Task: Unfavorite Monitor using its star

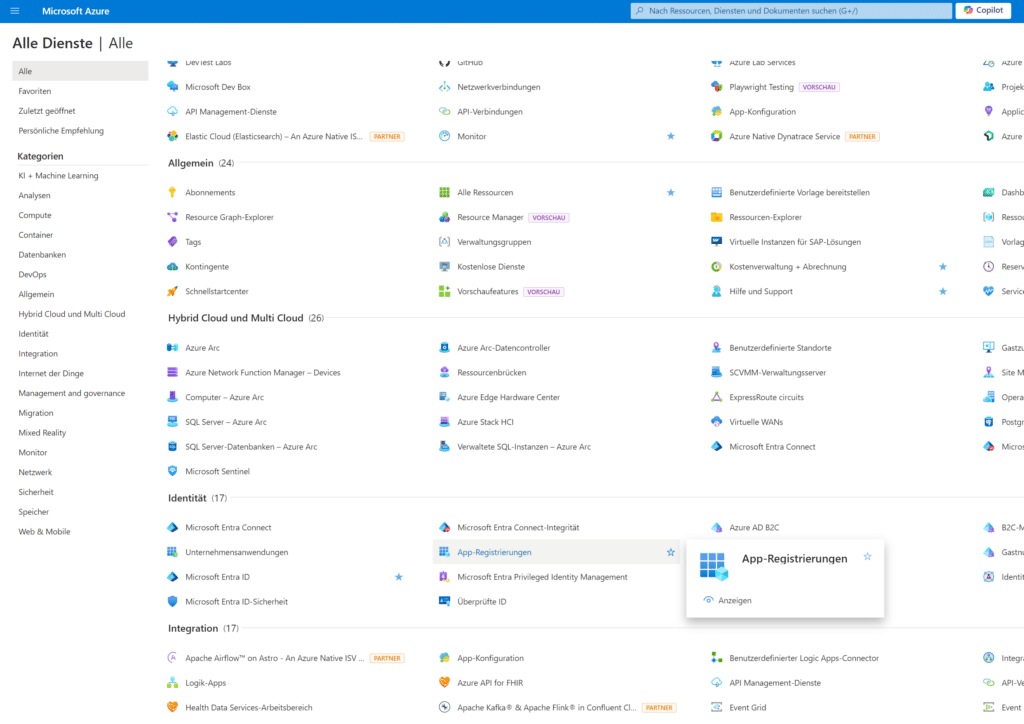Action: [671, 136]
